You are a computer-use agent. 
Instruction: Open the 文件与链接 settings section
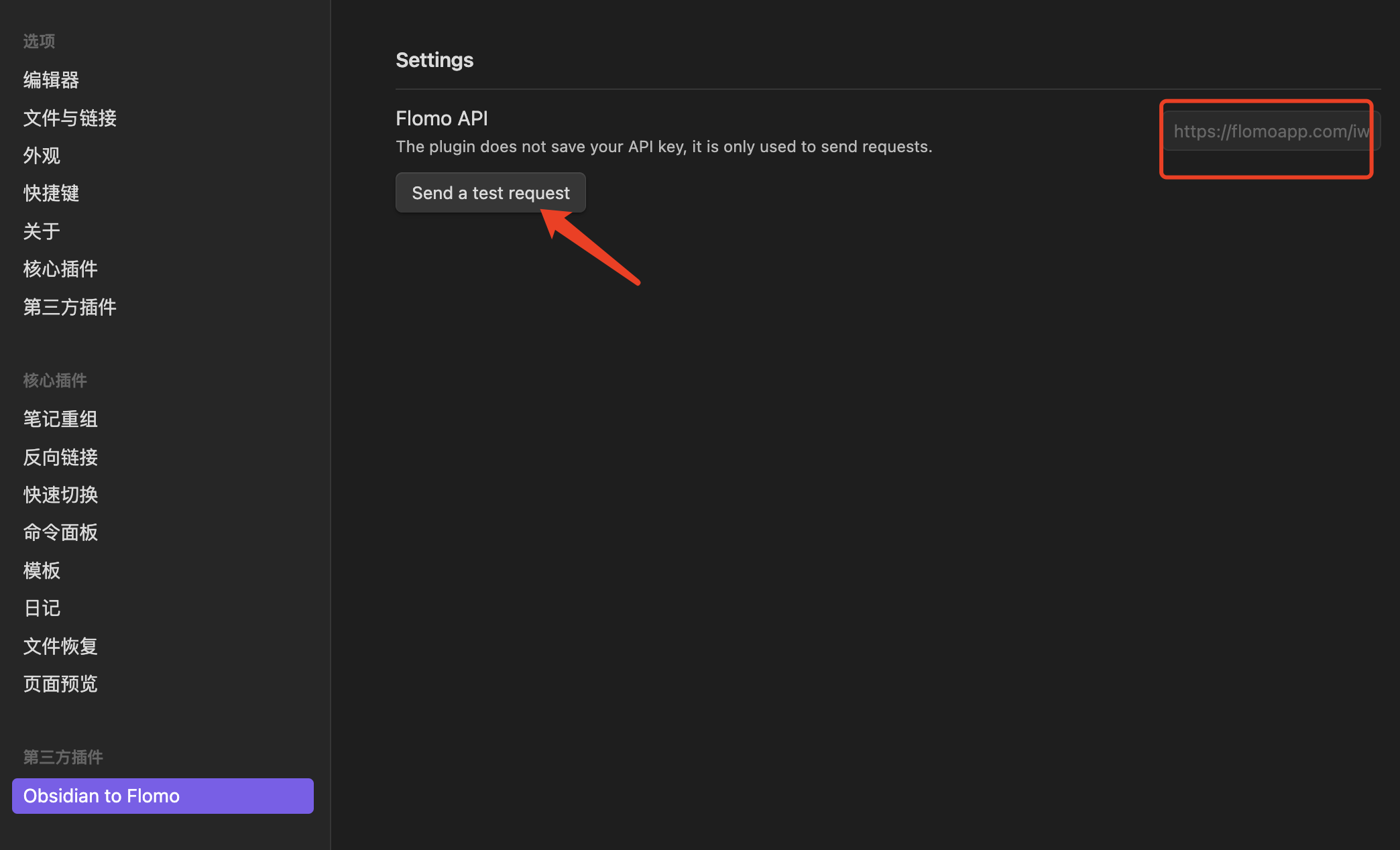coord(70,119)
